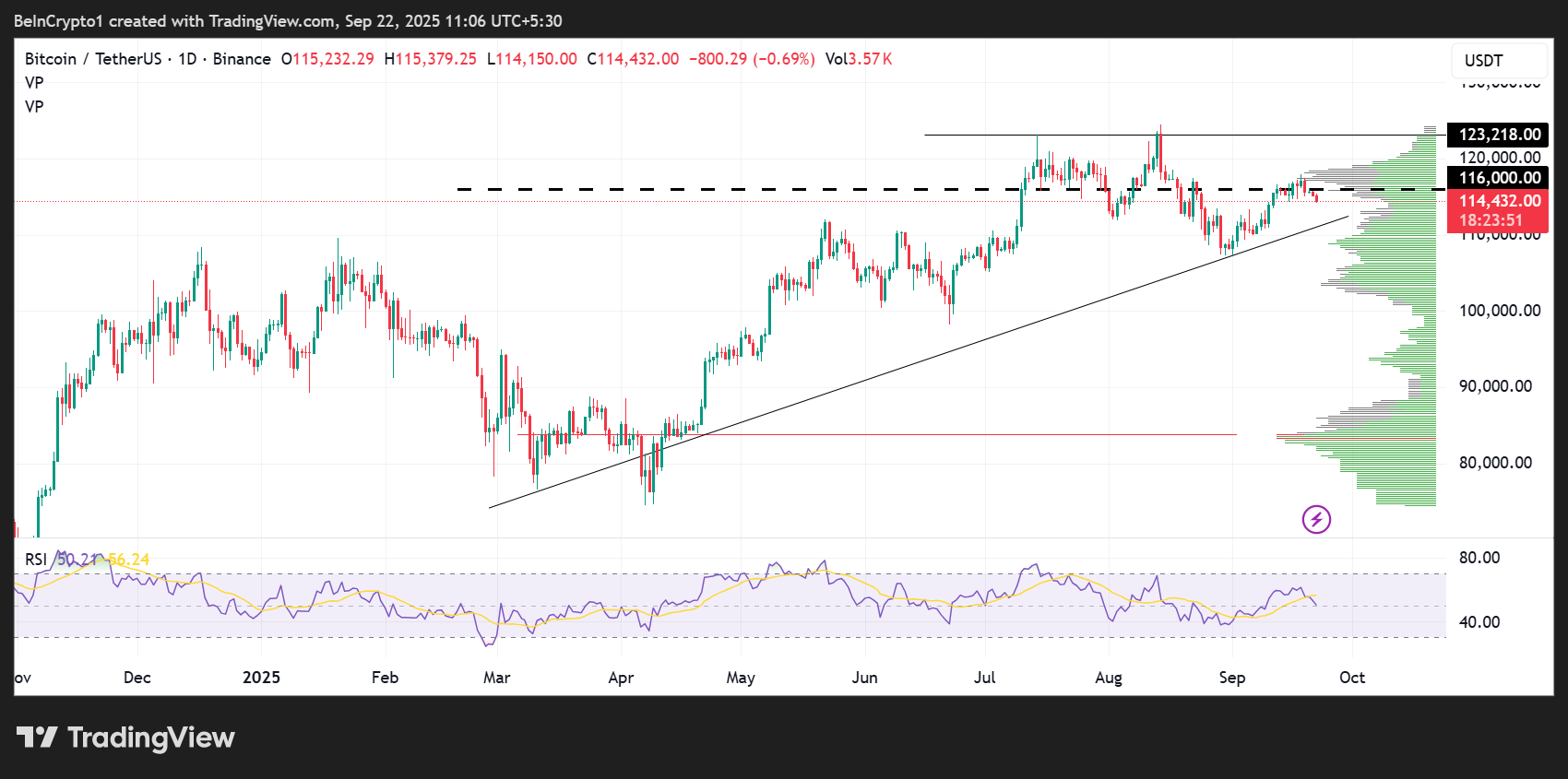1568x779 pixels.
Task: Select the second VP indicator label
Action: pyautogui.click(x=34, y=107)
